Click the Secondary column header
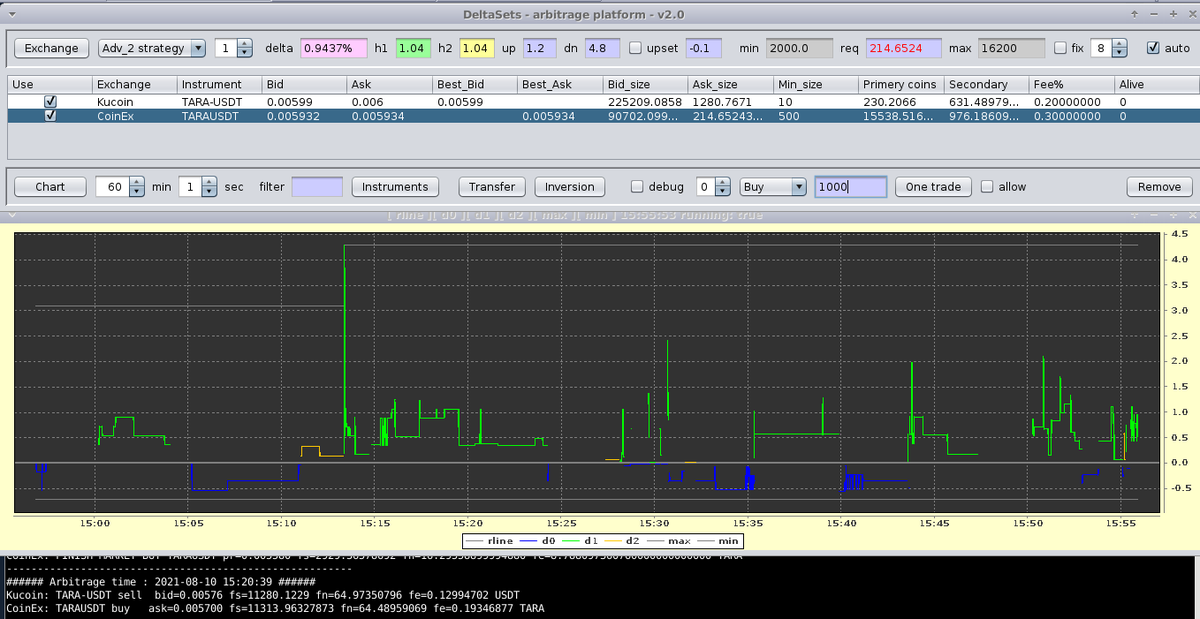 [987, 85]
